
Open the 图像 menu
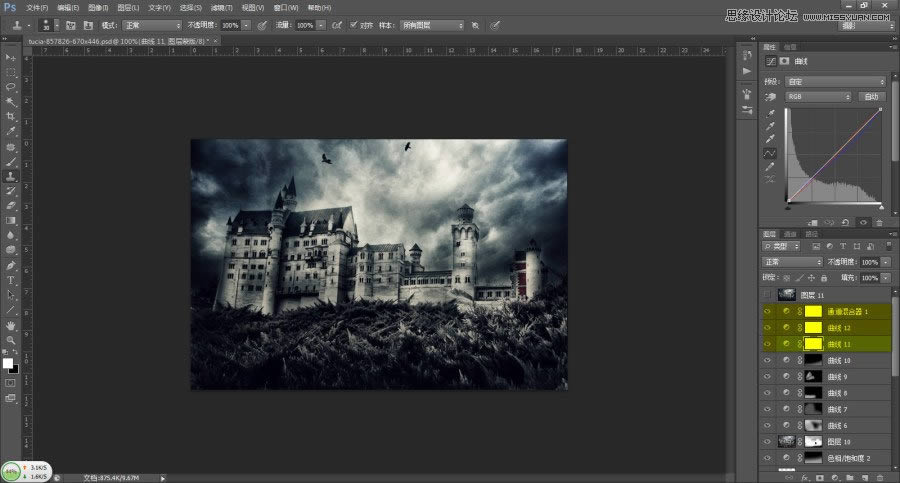pos(97,7)
